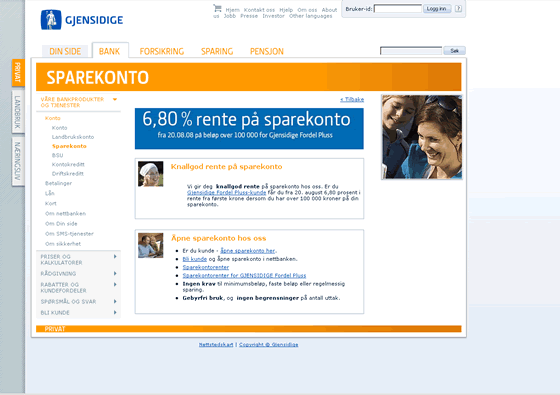
Task: Open Sparekontorenter for GJENSIDIGE Fordel Pluss
Action: click(244, 275)
